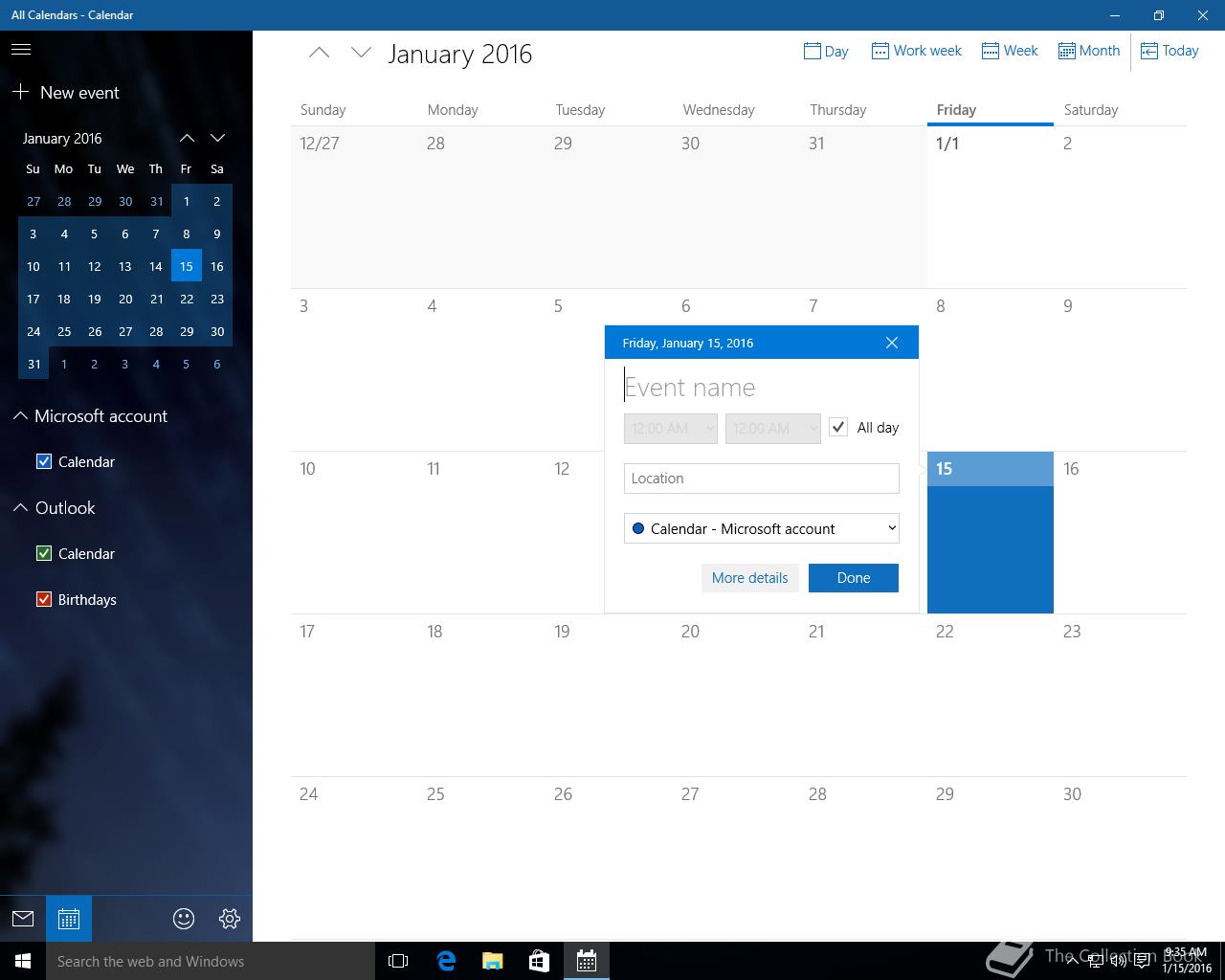The image size is (1225, 980).
Task: Select 27 in the main calendar grid
Action: click(x=737, y=857)
